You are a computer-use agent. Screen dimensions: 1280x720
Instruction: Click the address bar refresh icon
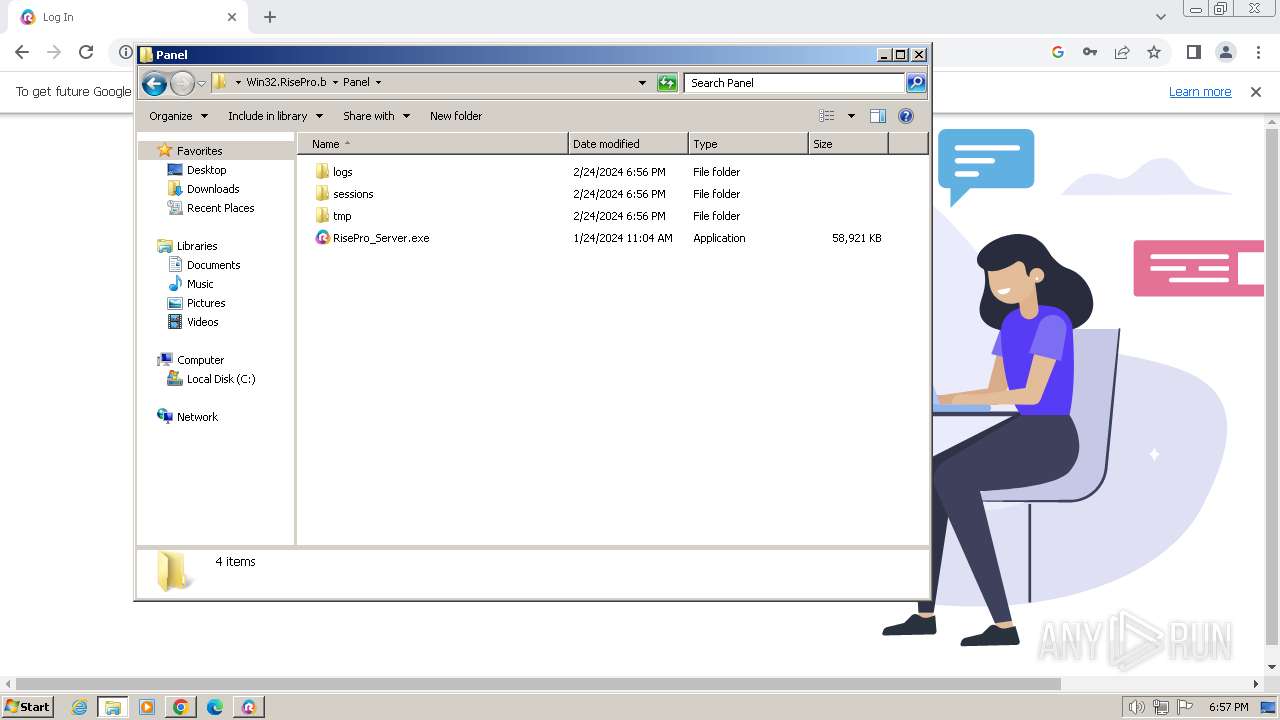click(x=667, y=83)
